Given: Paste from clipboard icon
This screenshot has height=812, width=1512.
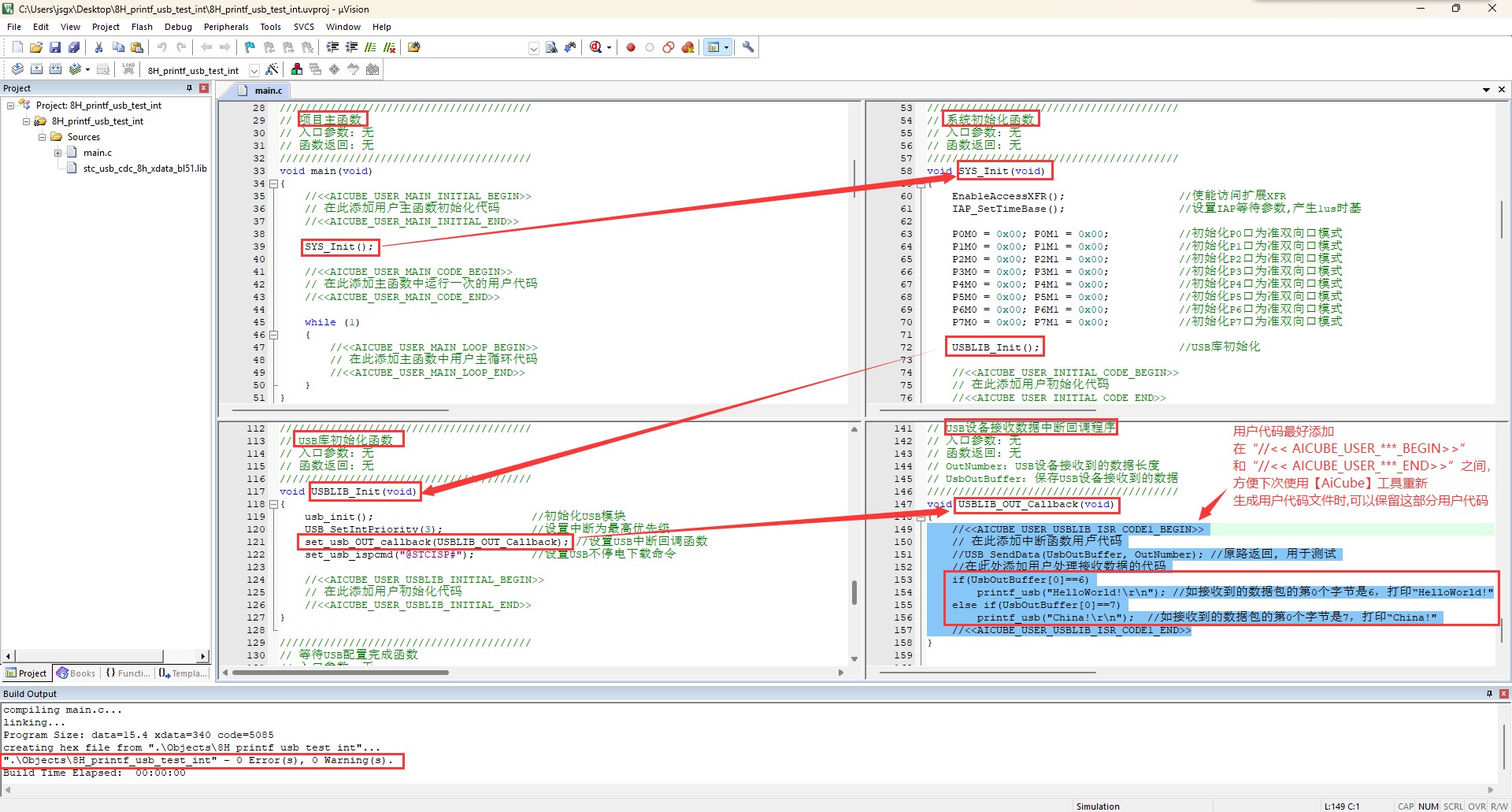Looking at the screenshot, I should coord(137,47).
